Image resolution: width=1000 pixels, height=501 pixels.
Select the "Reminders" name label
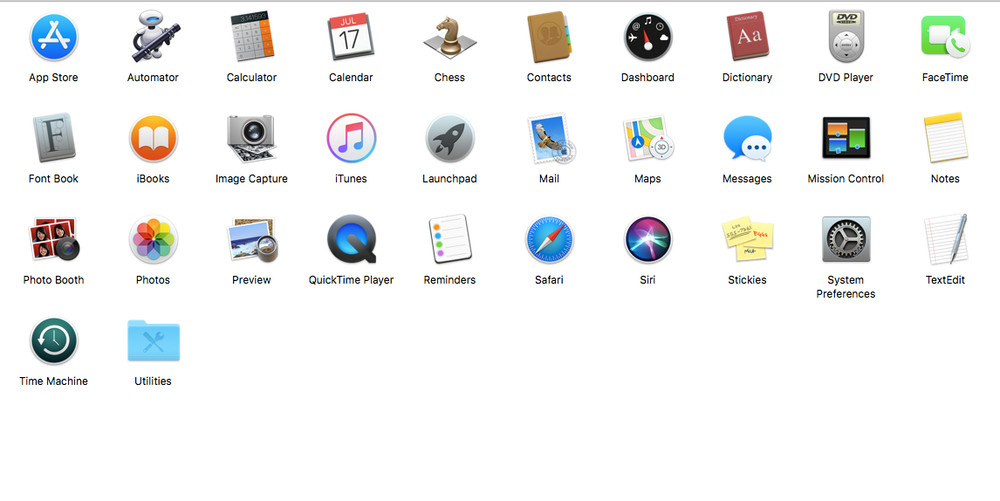coord(450,280)
